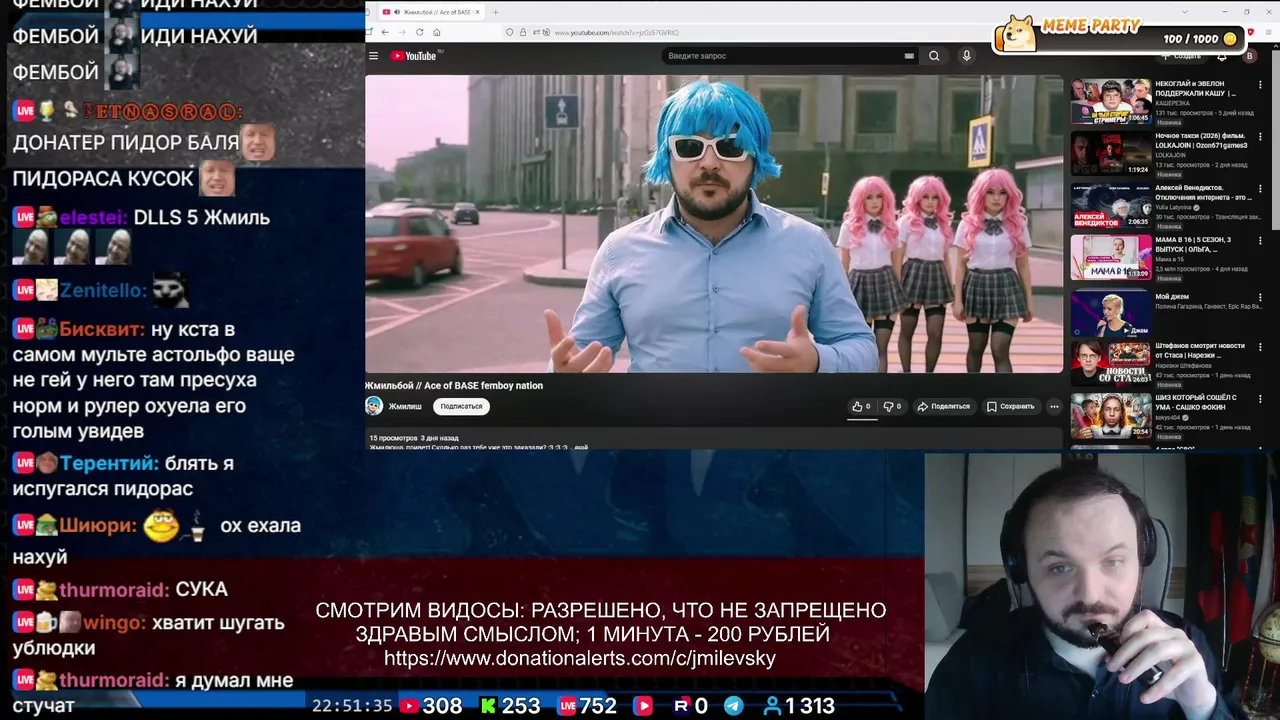Open 'Жмилиш' channel name link
The height and width of the screenshot is (720, 1280).
click(x=405, y=406)
